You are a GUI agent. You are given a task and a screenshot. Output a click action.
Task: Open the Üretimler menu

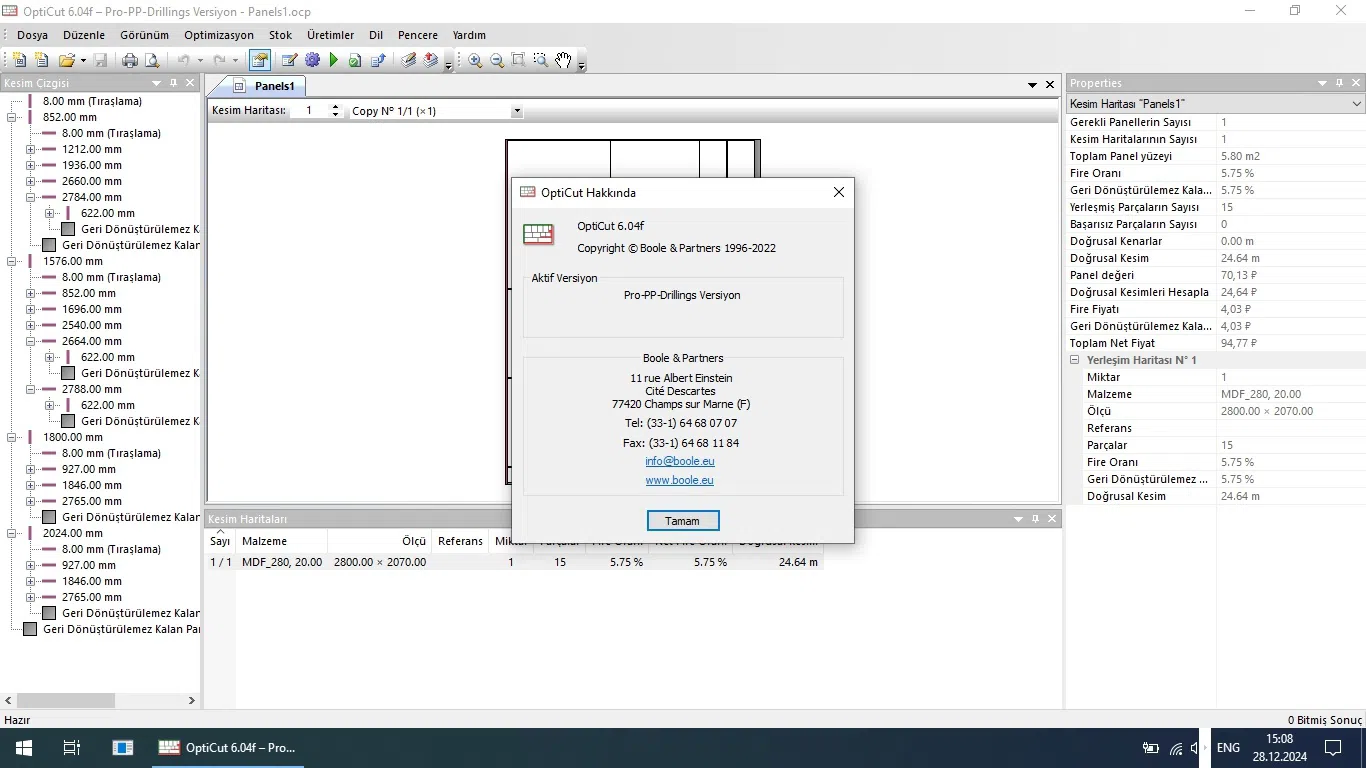pyautogui.click(x=332, y=35)
